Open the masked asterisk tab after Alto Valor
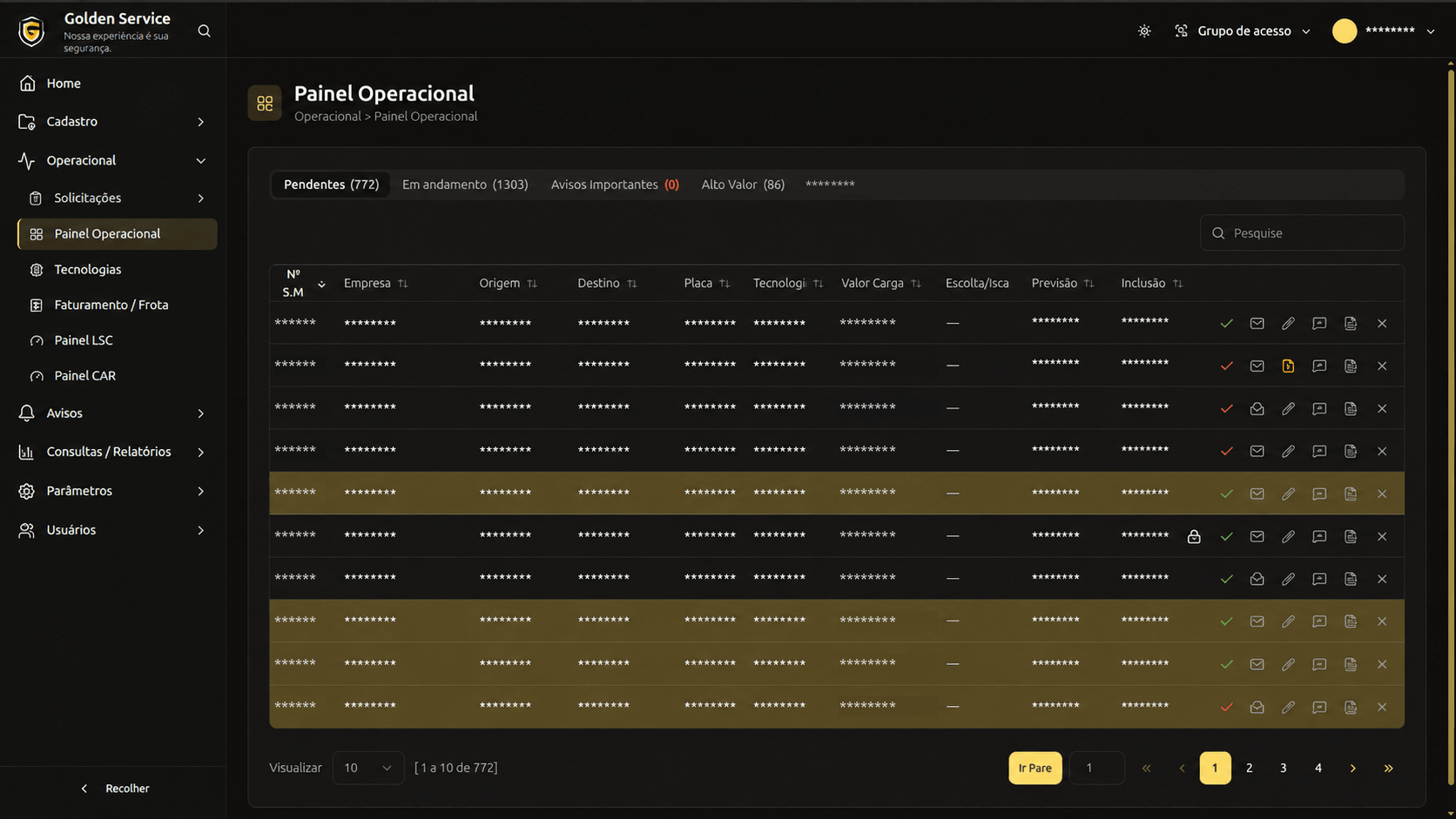Screen dimensions: 1456x819 point(830,185)
